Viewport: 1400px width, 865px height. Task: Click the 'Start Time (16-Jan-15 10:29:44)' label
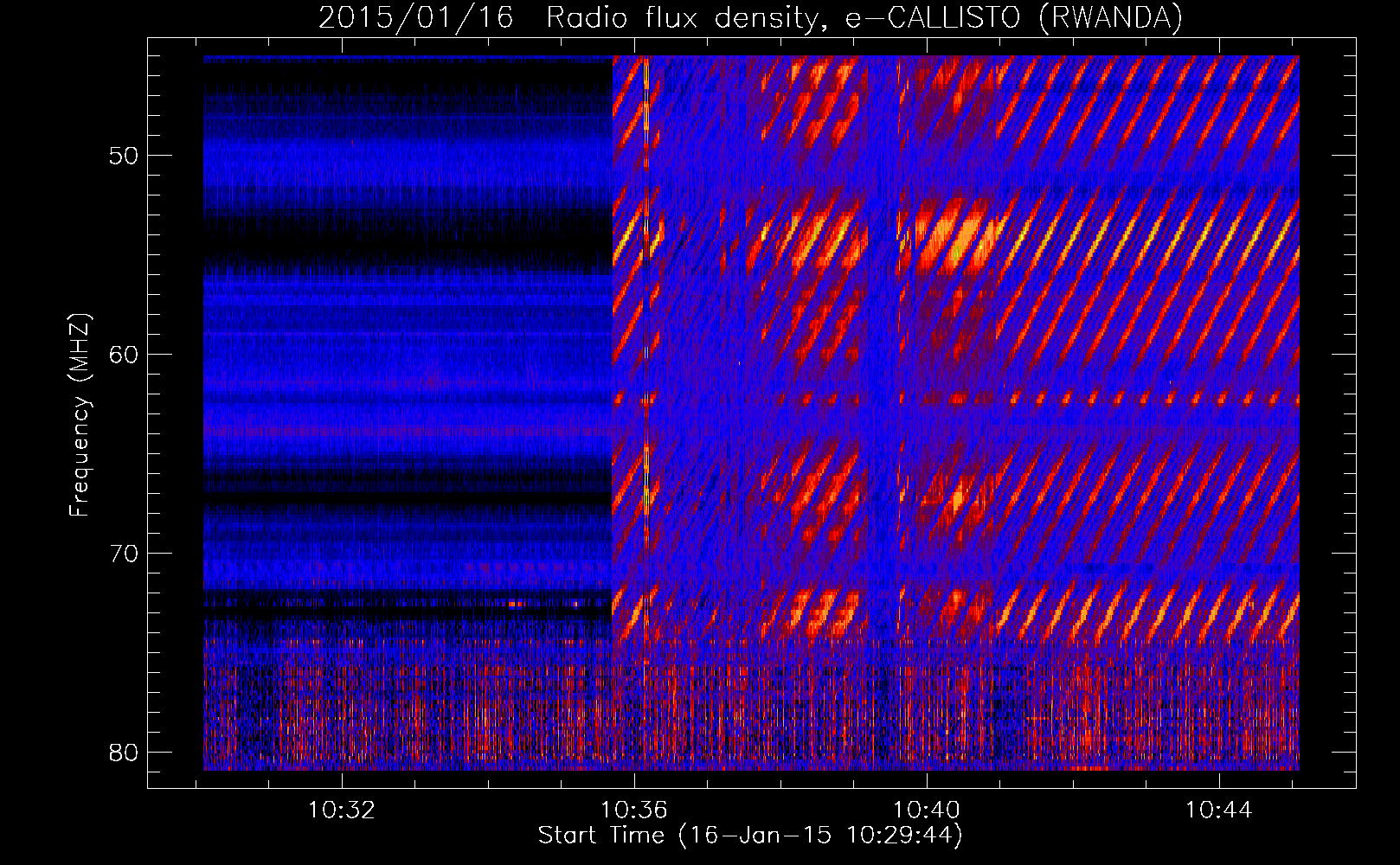click(750, 836)
